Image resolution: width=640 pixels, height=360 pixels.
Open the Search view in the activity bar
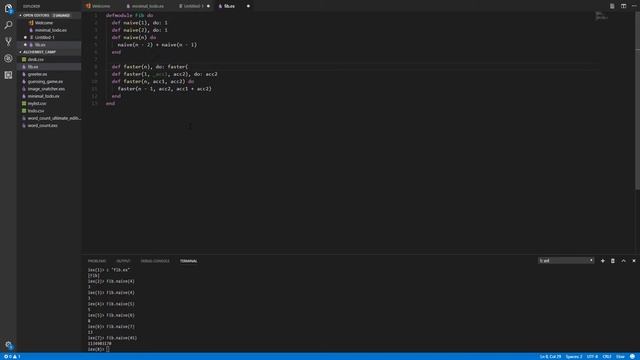8,25
